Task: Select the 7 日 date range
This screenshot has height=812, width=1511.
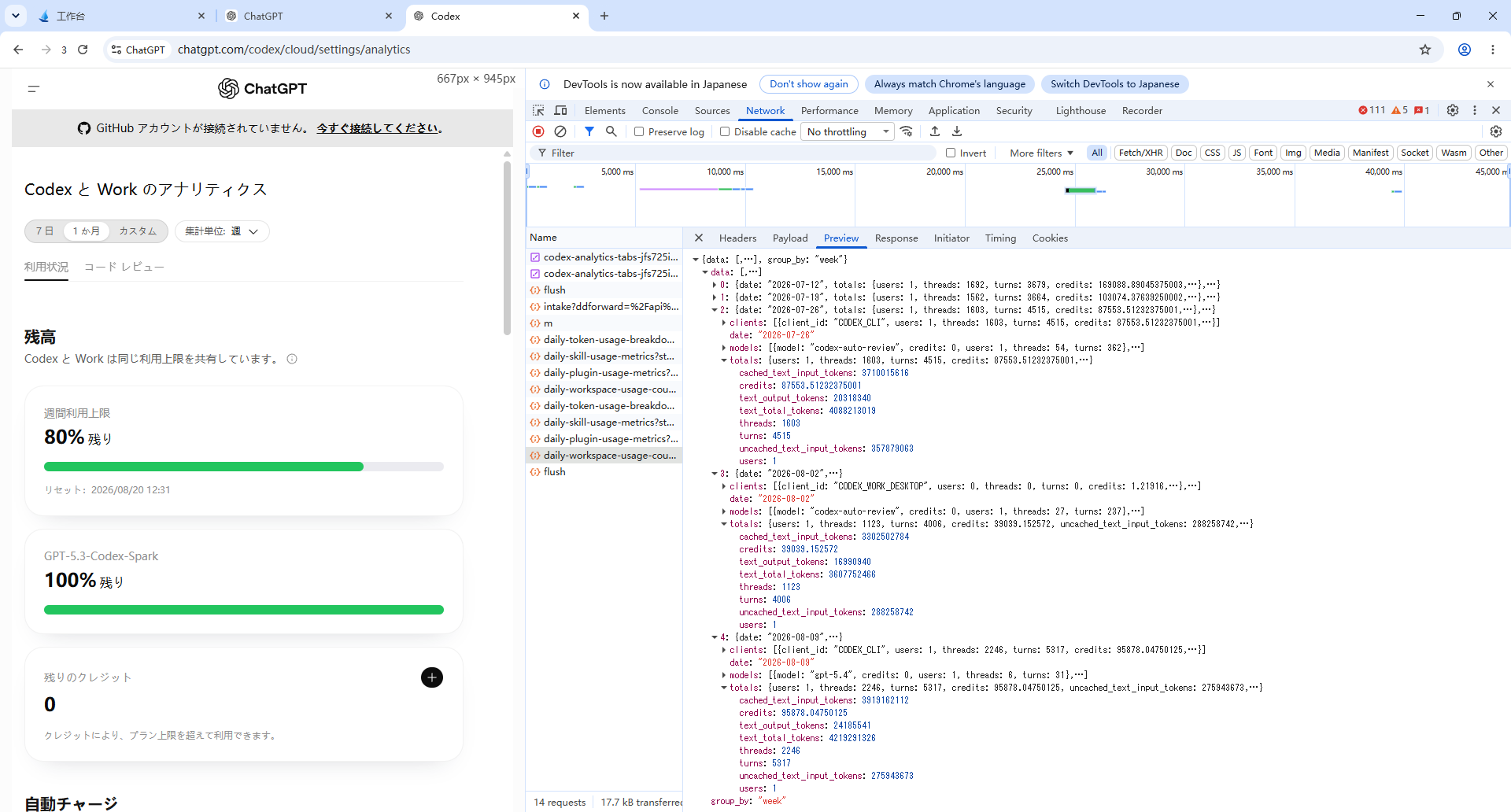Action: coord(45,231)
